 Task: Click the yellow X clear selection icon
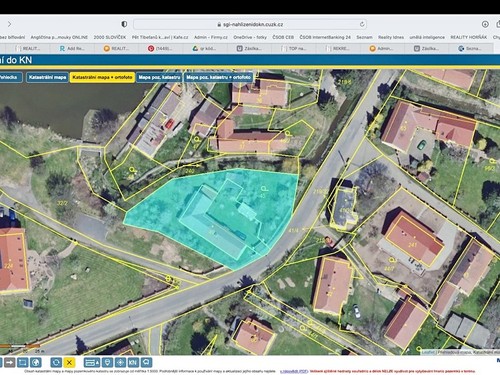click(x=69, y=362)
